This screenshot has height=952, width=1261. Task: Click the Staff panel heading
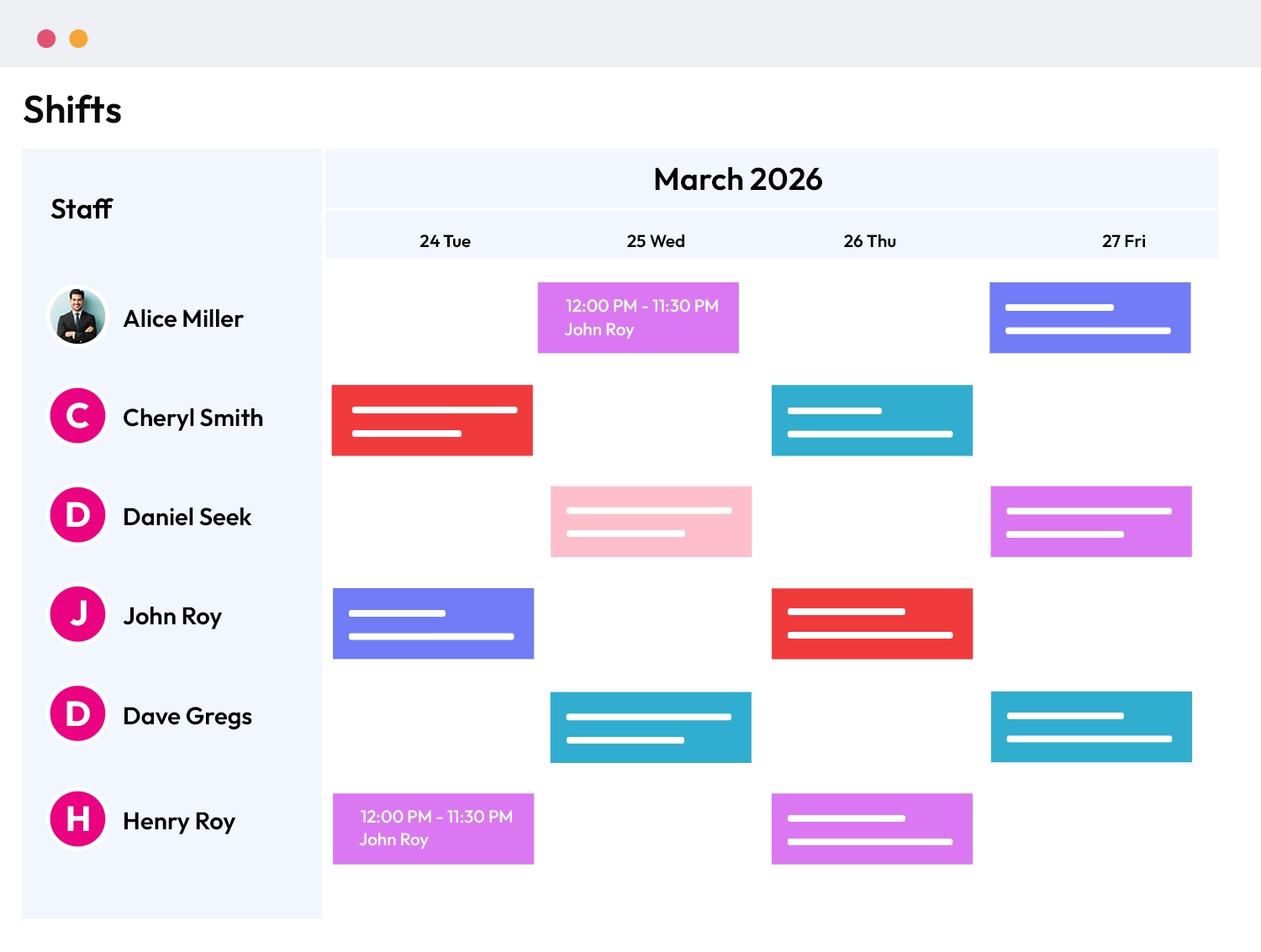click(x=82, y=208)
